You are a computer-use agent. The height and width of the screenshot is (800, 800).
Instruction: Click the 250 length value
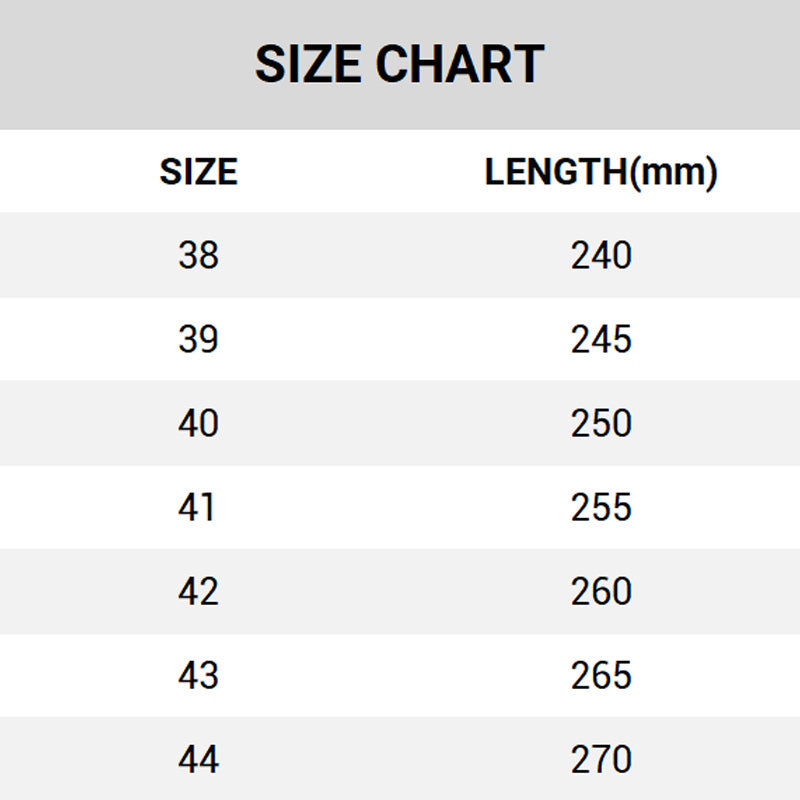602,424
